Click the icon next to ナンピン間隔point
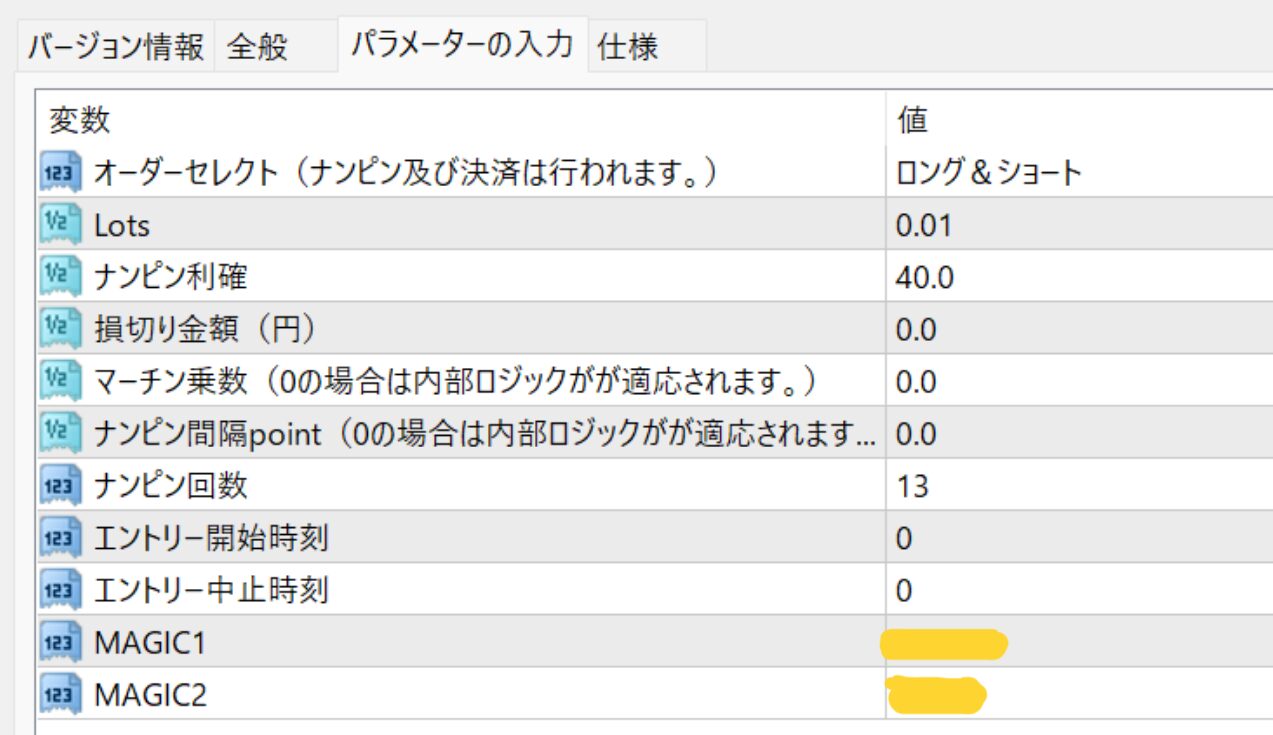This screenshot has width=1273, height=735. [59, 434]
